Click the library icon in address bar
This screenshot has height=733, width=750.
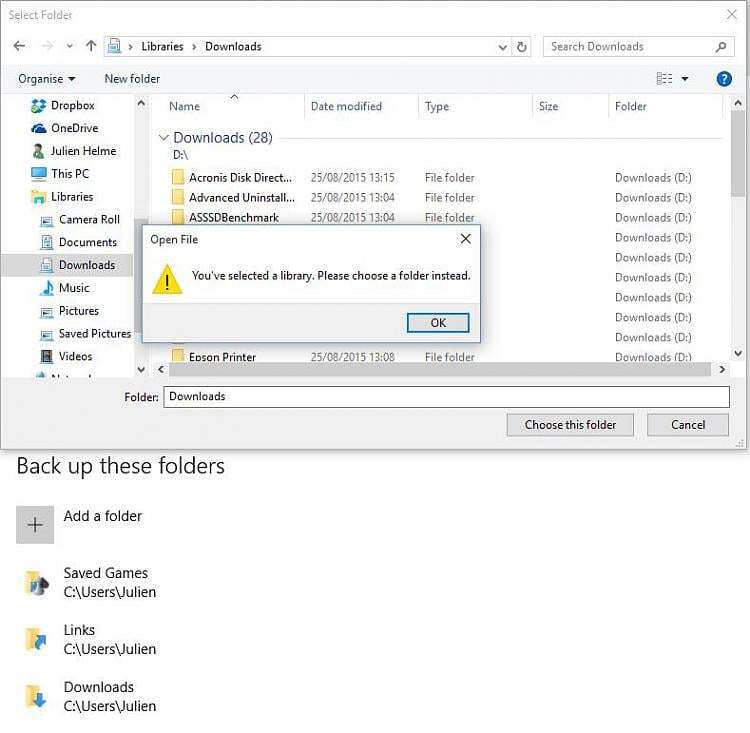click(114, 46)
